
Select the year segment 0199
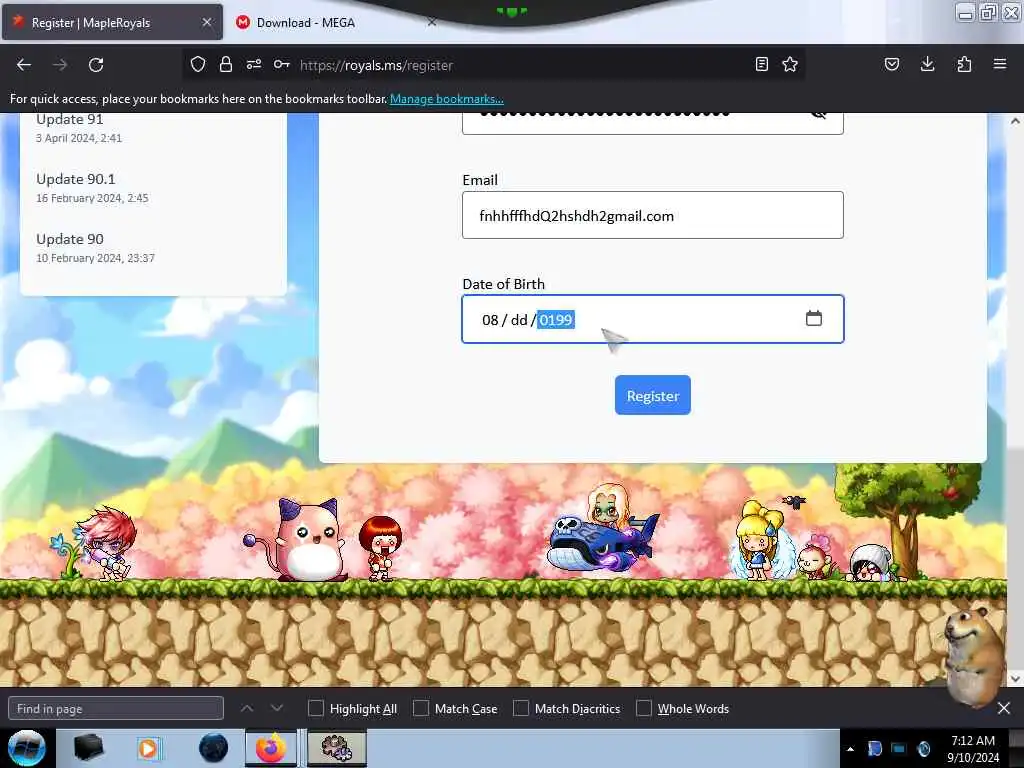tap(556, 320)
